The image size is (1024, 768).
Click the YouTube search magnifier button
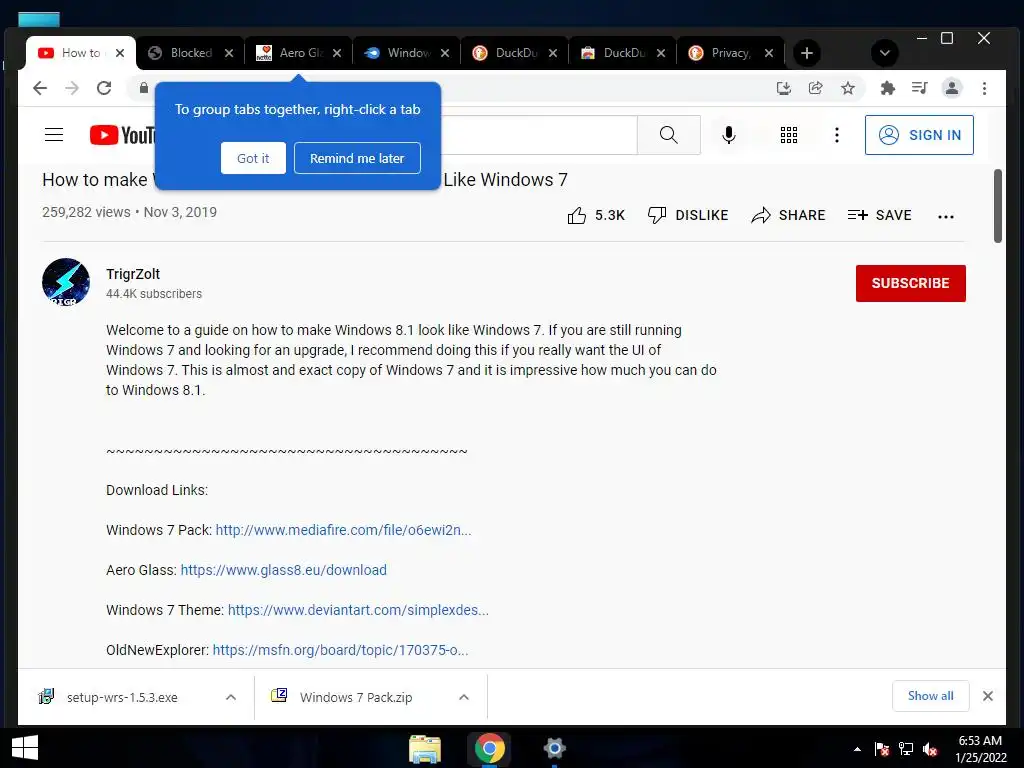click(x=669, y=135)
